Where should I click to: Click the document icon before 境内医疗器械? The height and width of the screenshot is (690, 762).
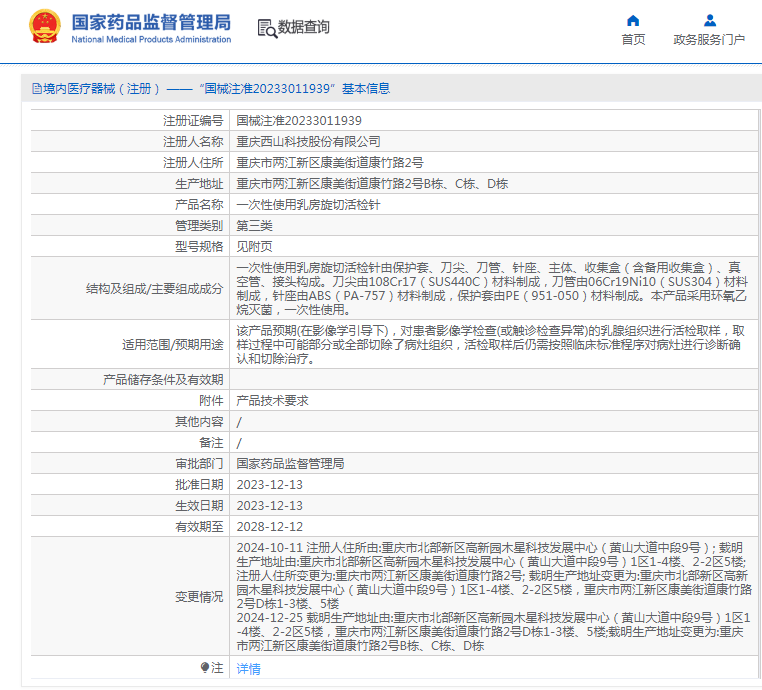click(36, 89)
